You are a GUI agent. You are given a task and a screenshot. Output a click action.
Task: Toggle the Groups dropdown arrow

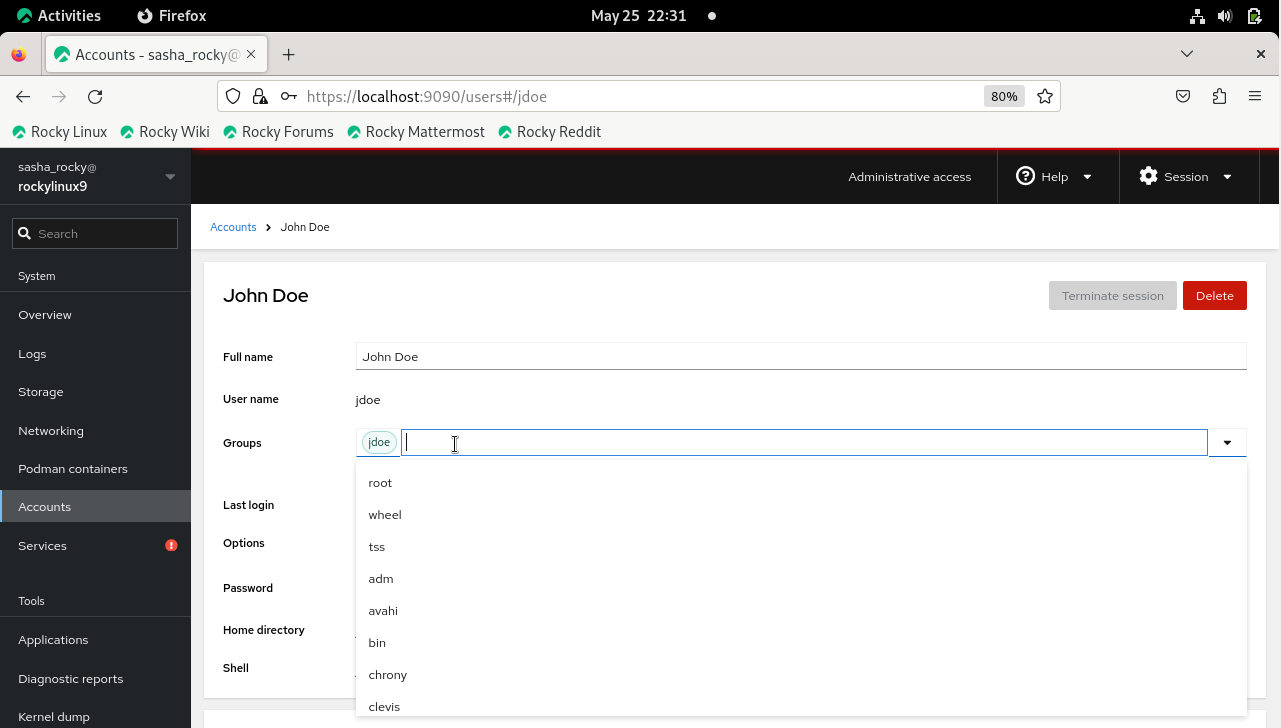coord(1227,443)
